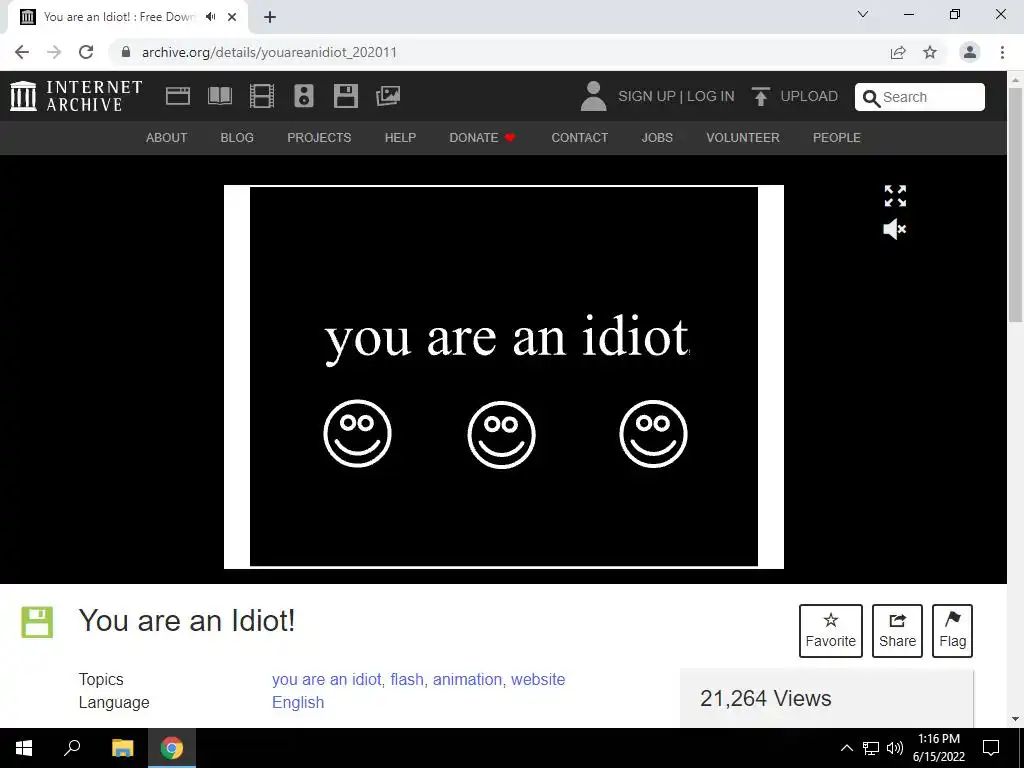Viewport: 1024px width, 768px height.
Task: Unmute the emulator speaker icon
Action: (895, 229)
